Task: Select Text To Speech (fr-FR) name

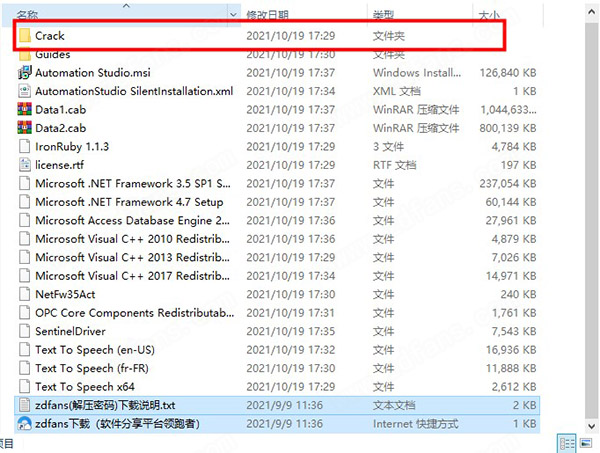Action: tap(92, 368)
